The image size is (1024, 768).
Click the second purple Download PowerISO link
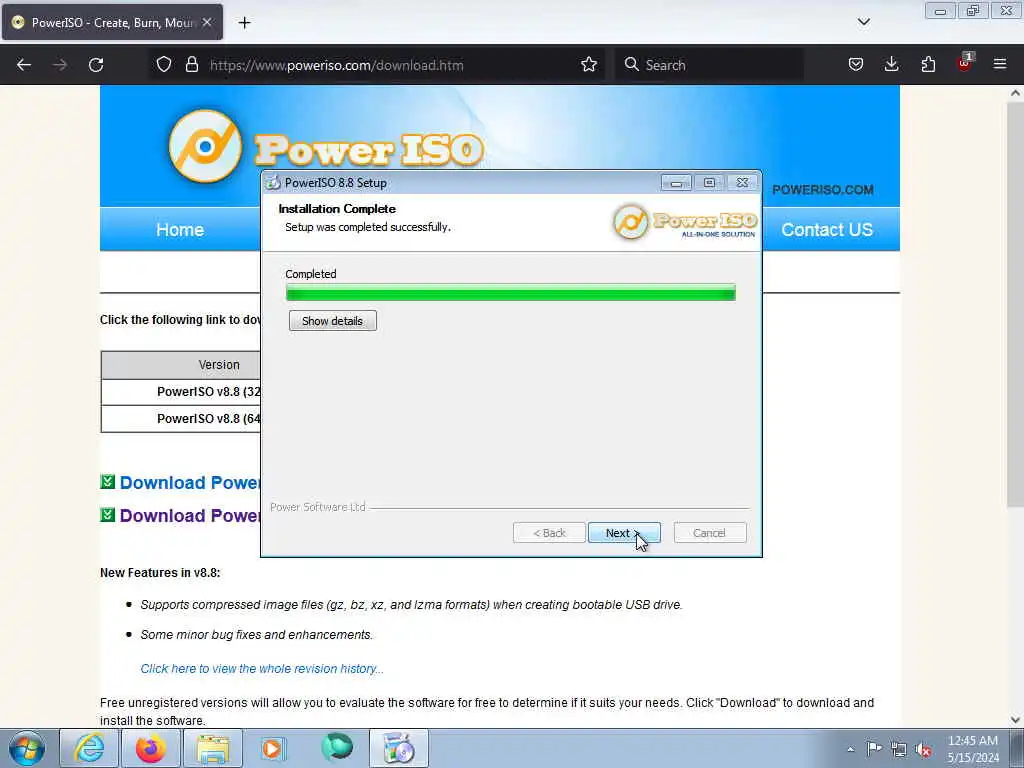point(189,515)
